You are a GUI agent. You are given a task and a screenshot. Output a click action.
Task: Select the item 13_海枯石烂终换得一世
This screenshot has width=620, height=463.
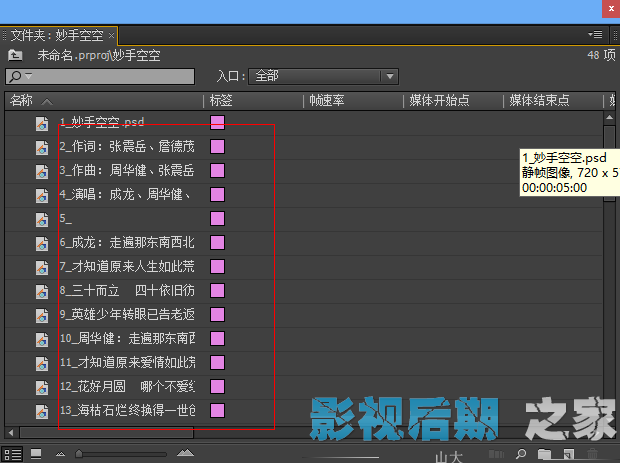pos(127,410)
